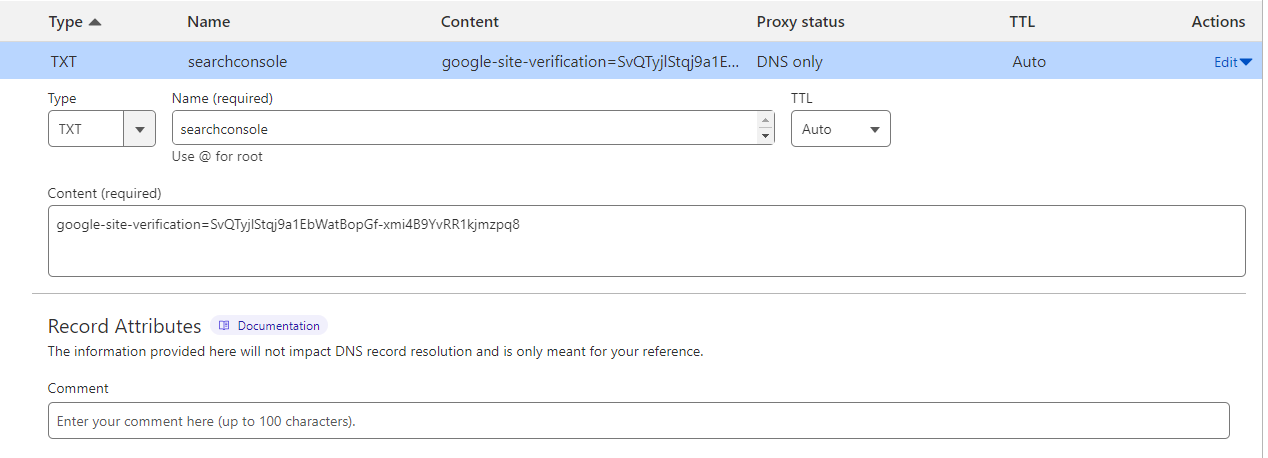Increase the Name field stepper up arrow
1268x458 pixels.
766,120
